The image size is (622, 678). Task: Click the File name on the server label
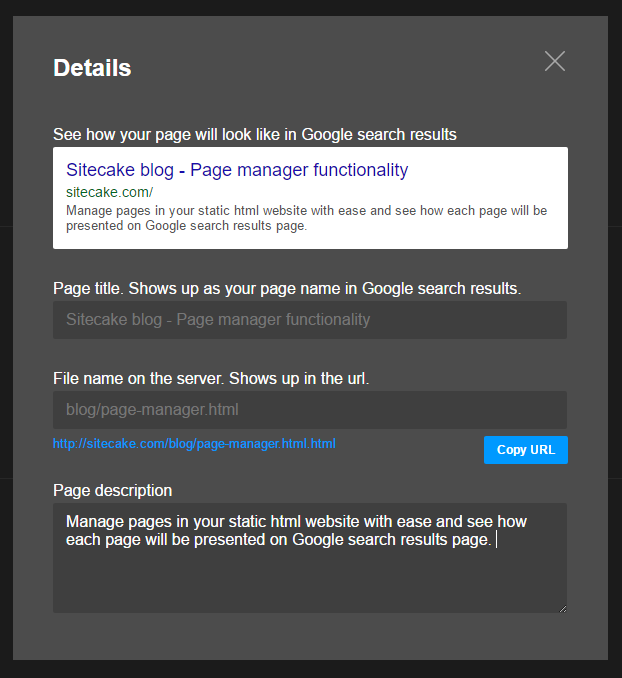(211, 378)
